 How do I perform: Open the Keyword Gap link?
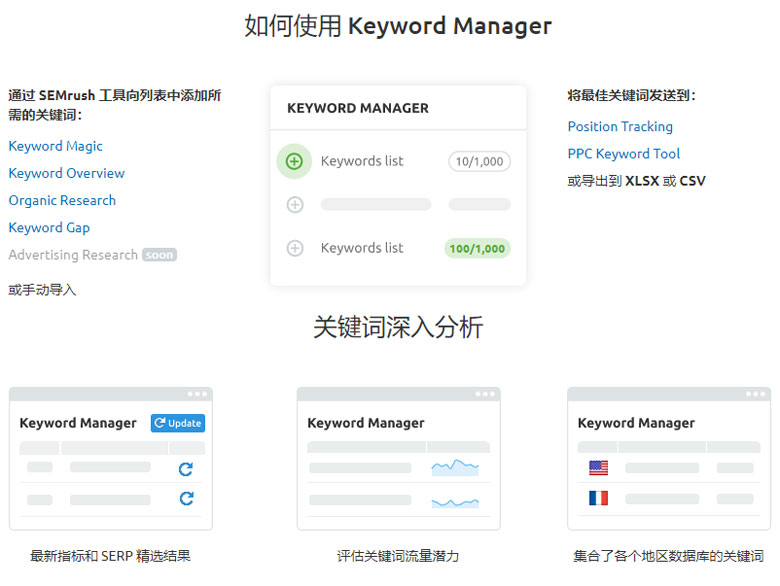tap(49, 227)
